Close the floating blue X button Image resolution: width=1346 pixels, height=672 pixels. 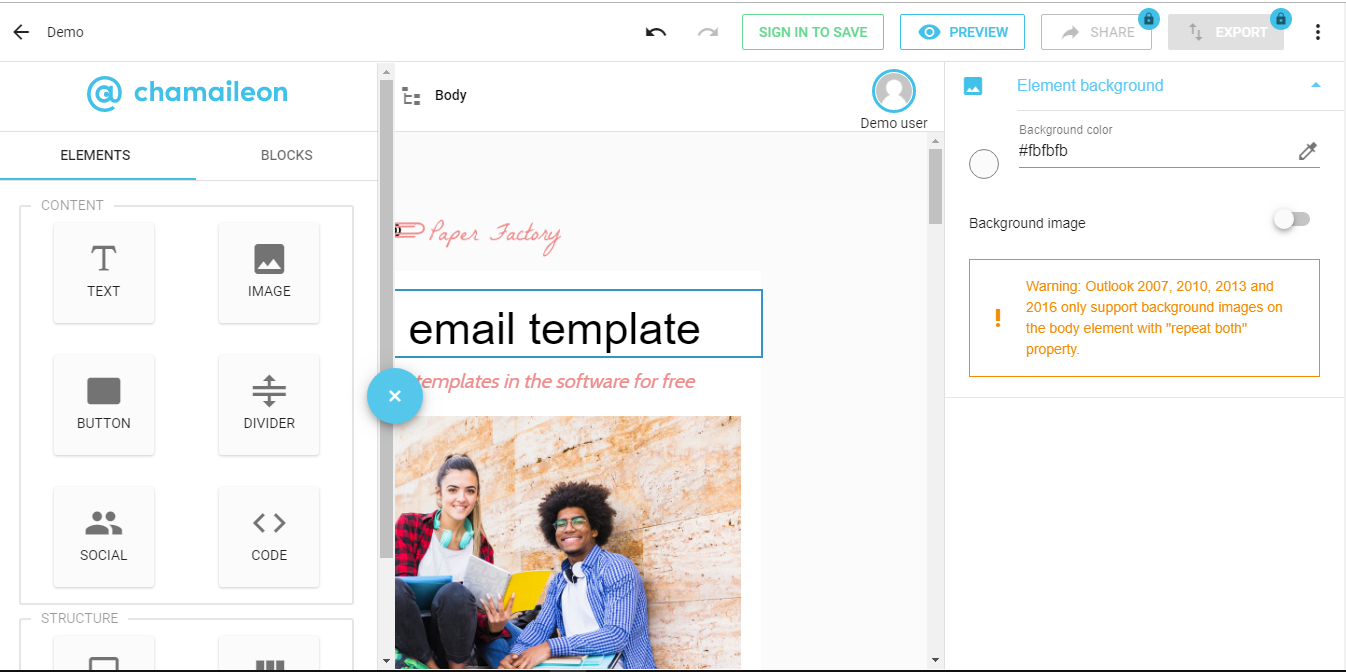tap(394, 396)
